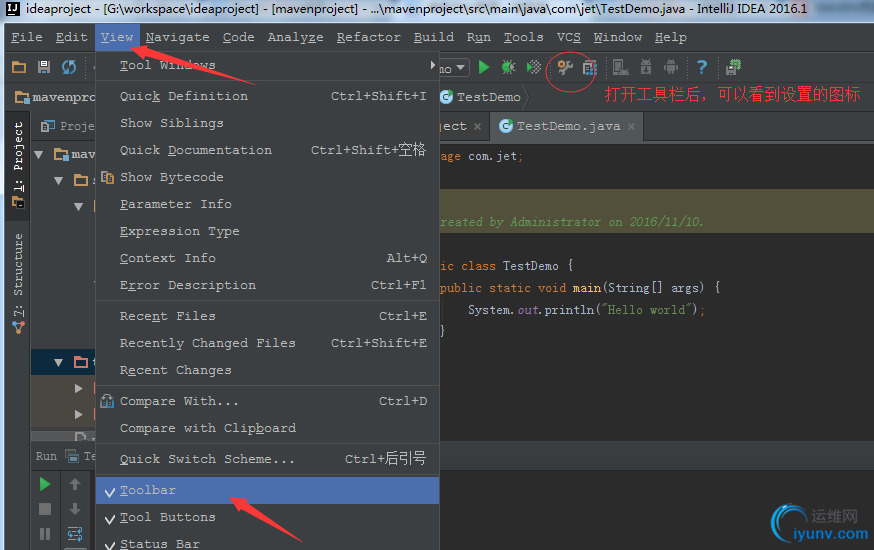874x550 pixels.
Task: Toggle the Status Bar checked item
Action: tap(268, 543)
